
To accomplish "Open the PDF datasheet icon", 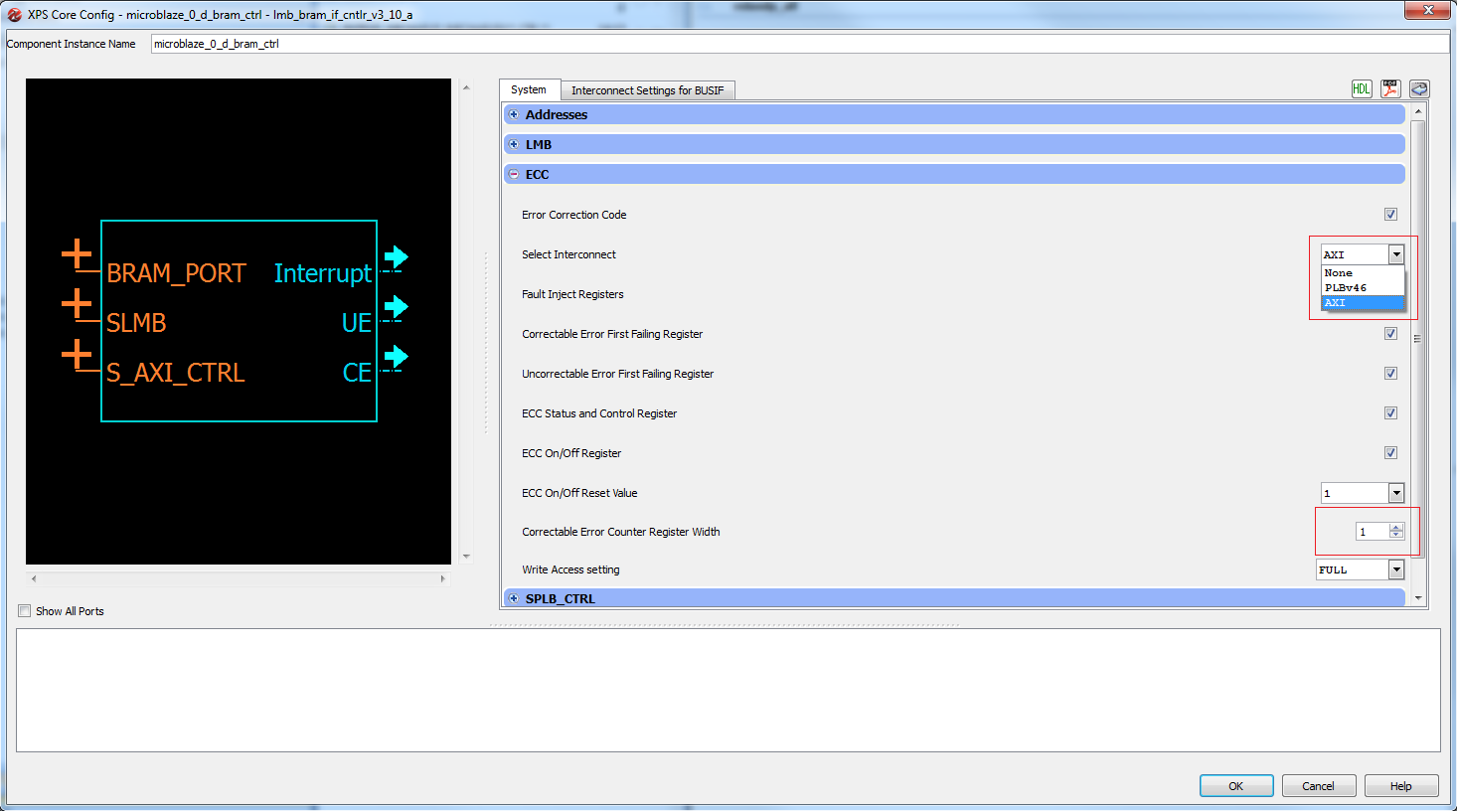I will (1390, 88).
